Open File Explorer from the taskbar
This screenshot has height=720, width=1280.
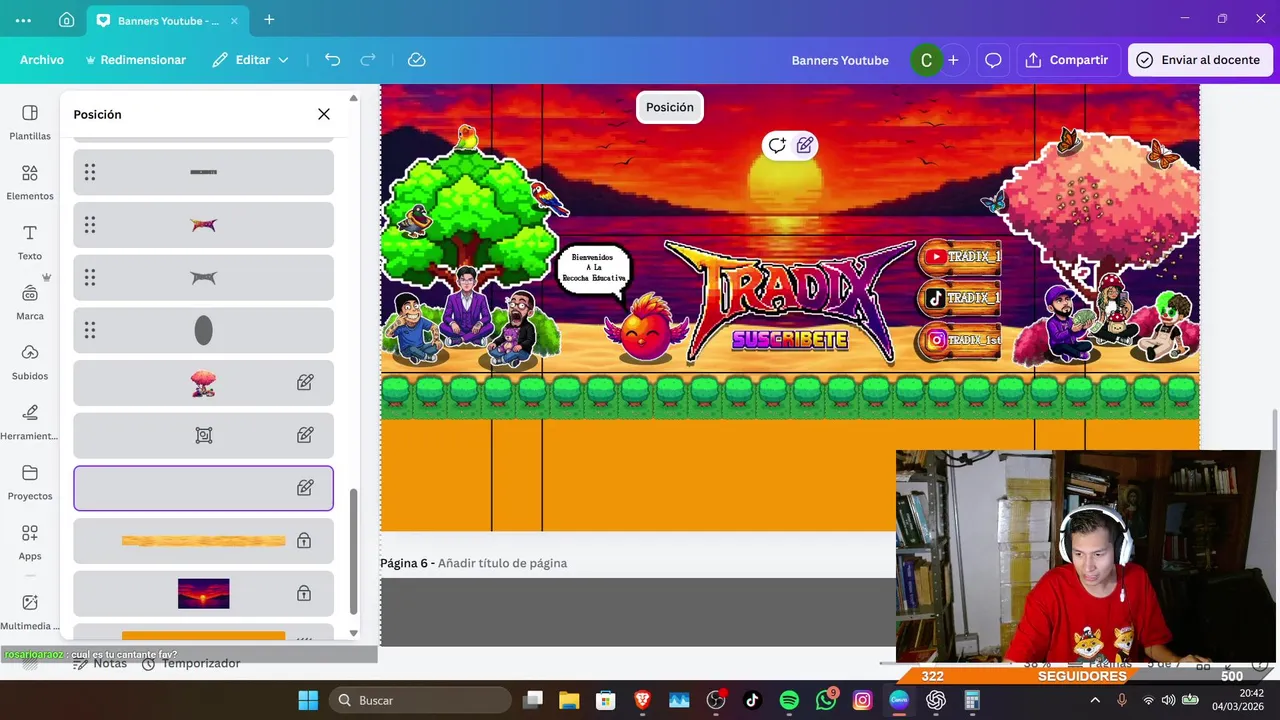tap(568, 700)
